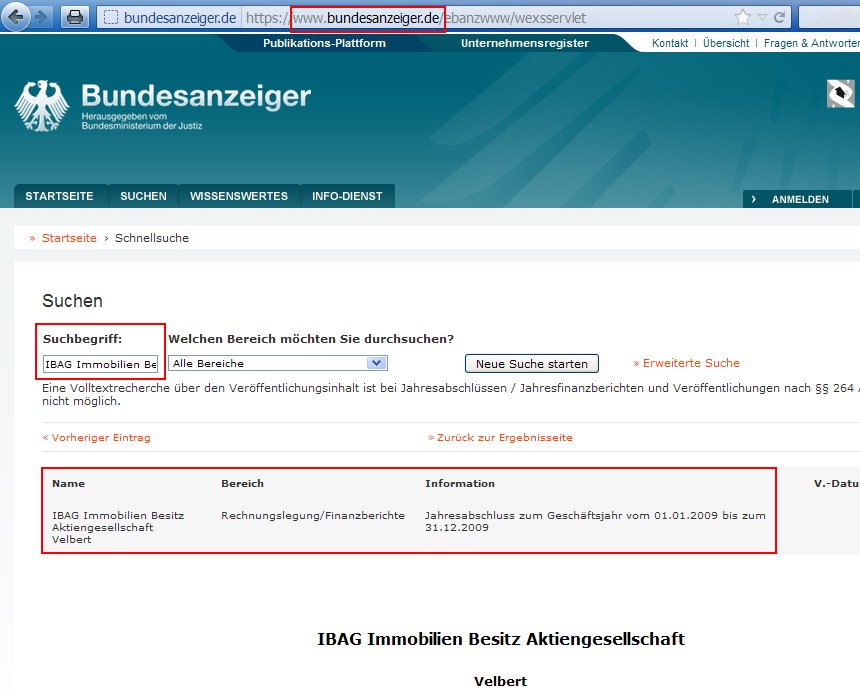Viewport: 860px width, 695px height.
Task: Click Neue Suche starten button
Action: 531,364
